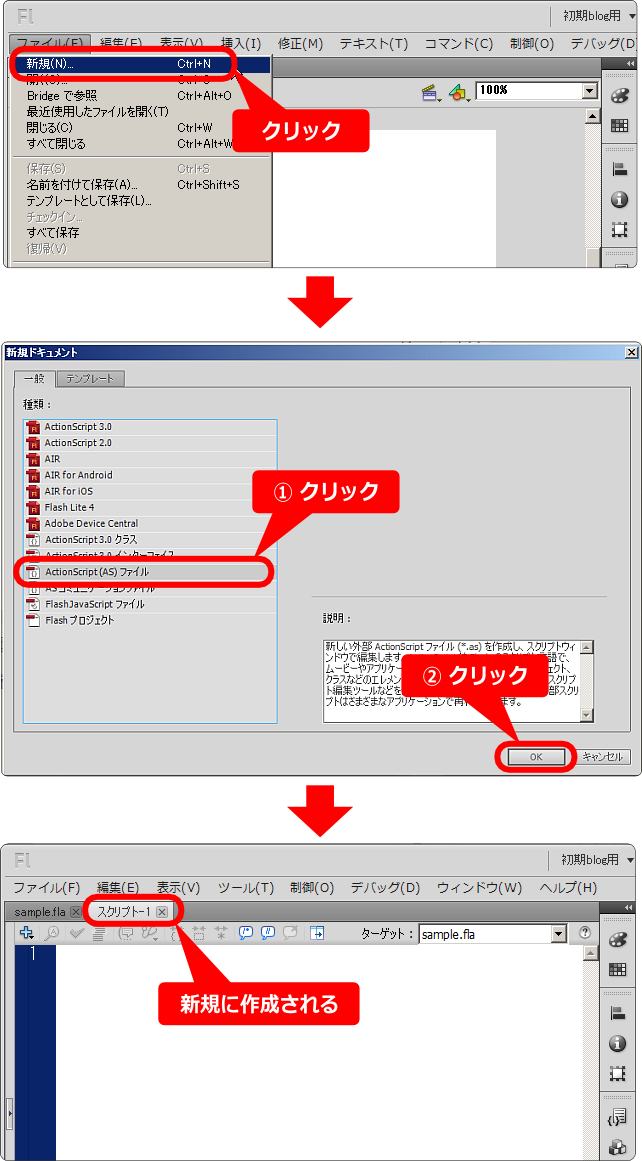The image size is (642, 1161).
Task: Click description box scrollbar down arrow
Action: click(x=587, y=715)
